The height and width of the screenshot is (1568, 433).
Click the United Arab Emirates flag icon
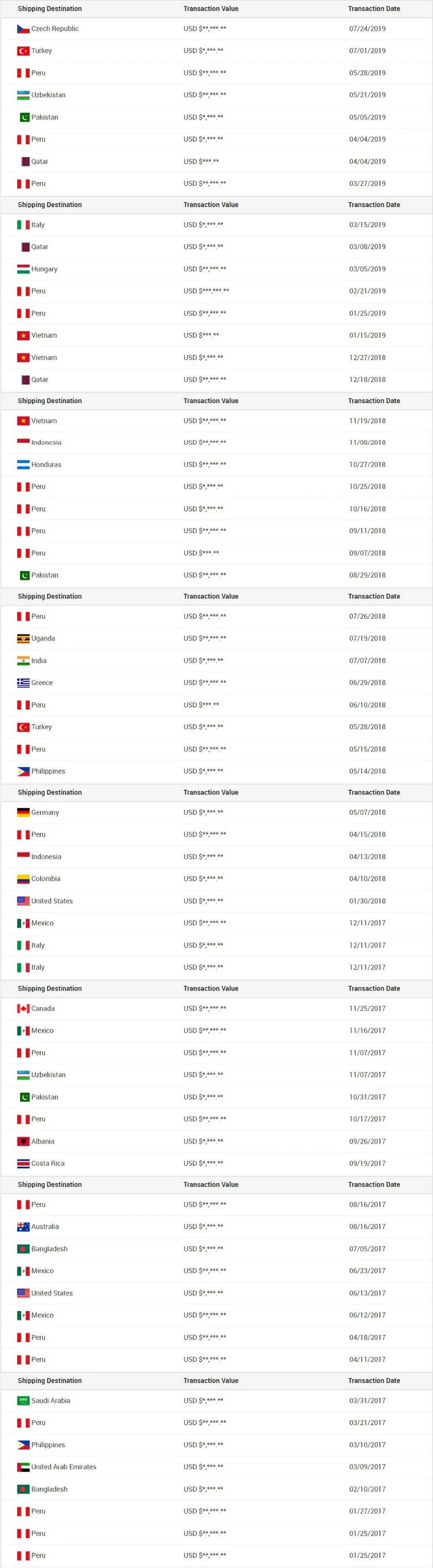click(x=23, y=1467)
